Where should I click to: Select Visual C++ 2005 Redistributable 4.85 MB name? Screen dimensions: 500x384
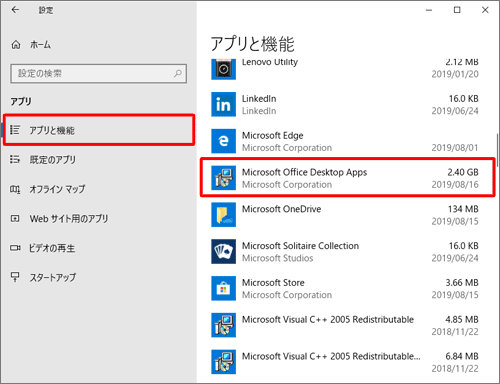point(328,320)
